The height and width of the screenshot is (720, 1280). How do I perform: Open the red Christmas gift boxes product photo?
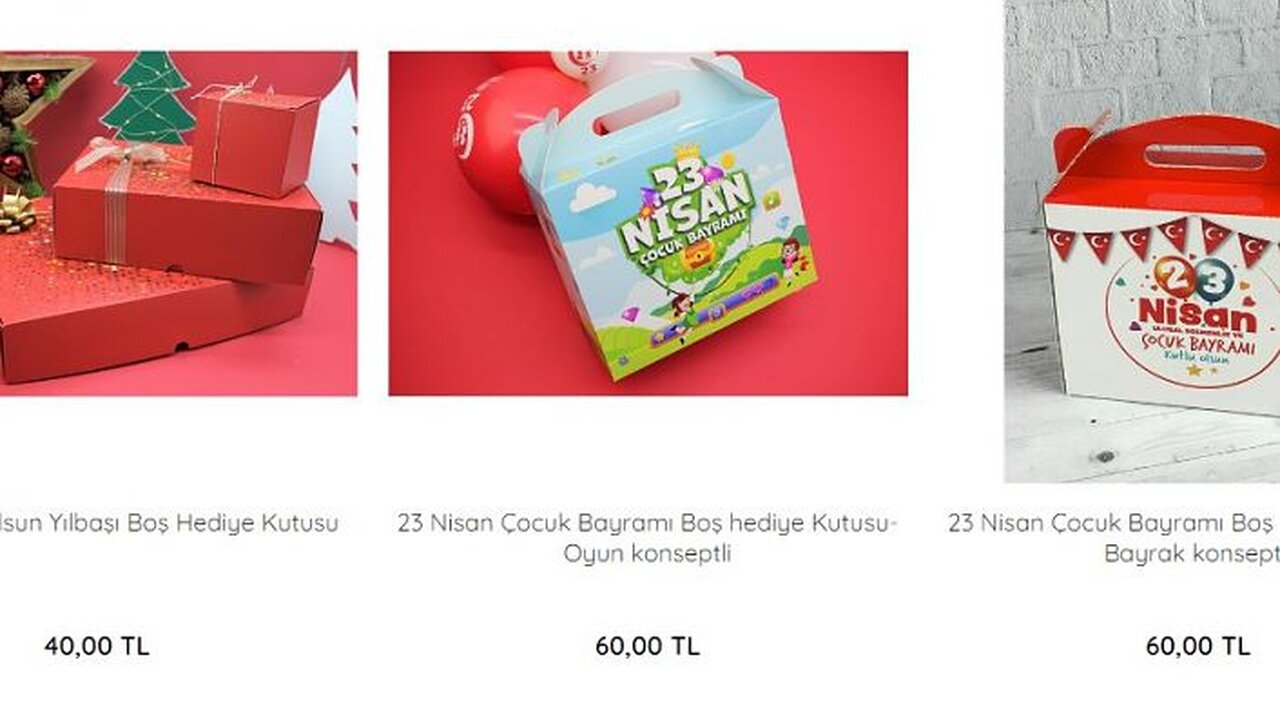click(178, 223)
